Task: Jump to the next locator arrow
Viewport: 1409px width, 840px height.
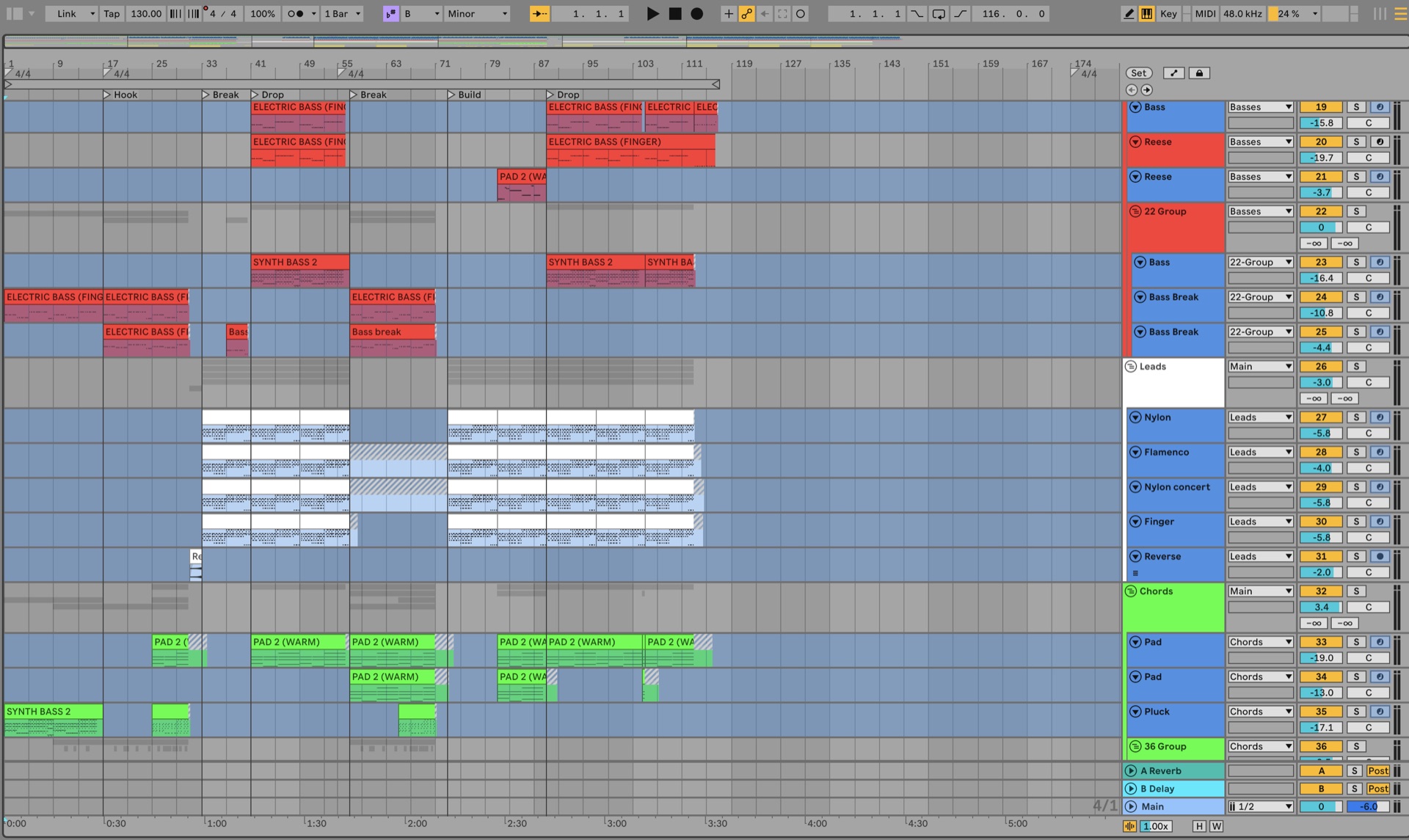Action: pyautogui.click(x=1147, y=90)
